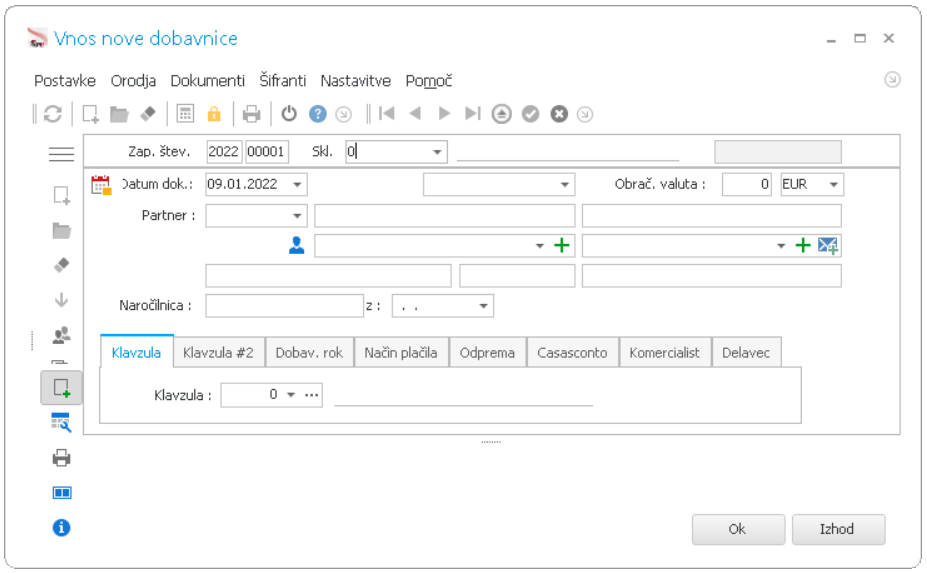Click the eject circle icon in the toolbar

pos(501,114)
